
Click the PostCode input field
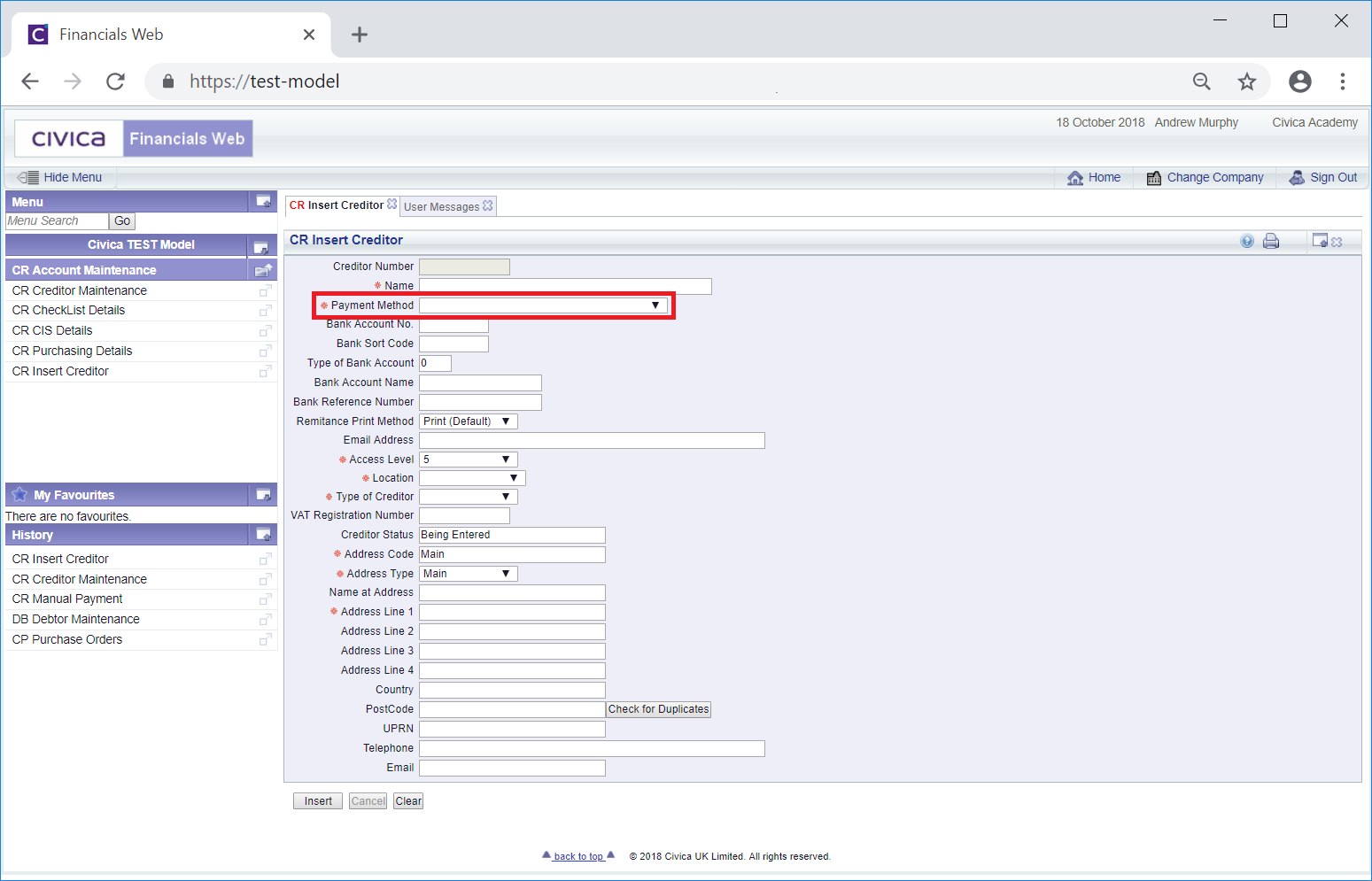pyautogui.click(x=512, y=709)
